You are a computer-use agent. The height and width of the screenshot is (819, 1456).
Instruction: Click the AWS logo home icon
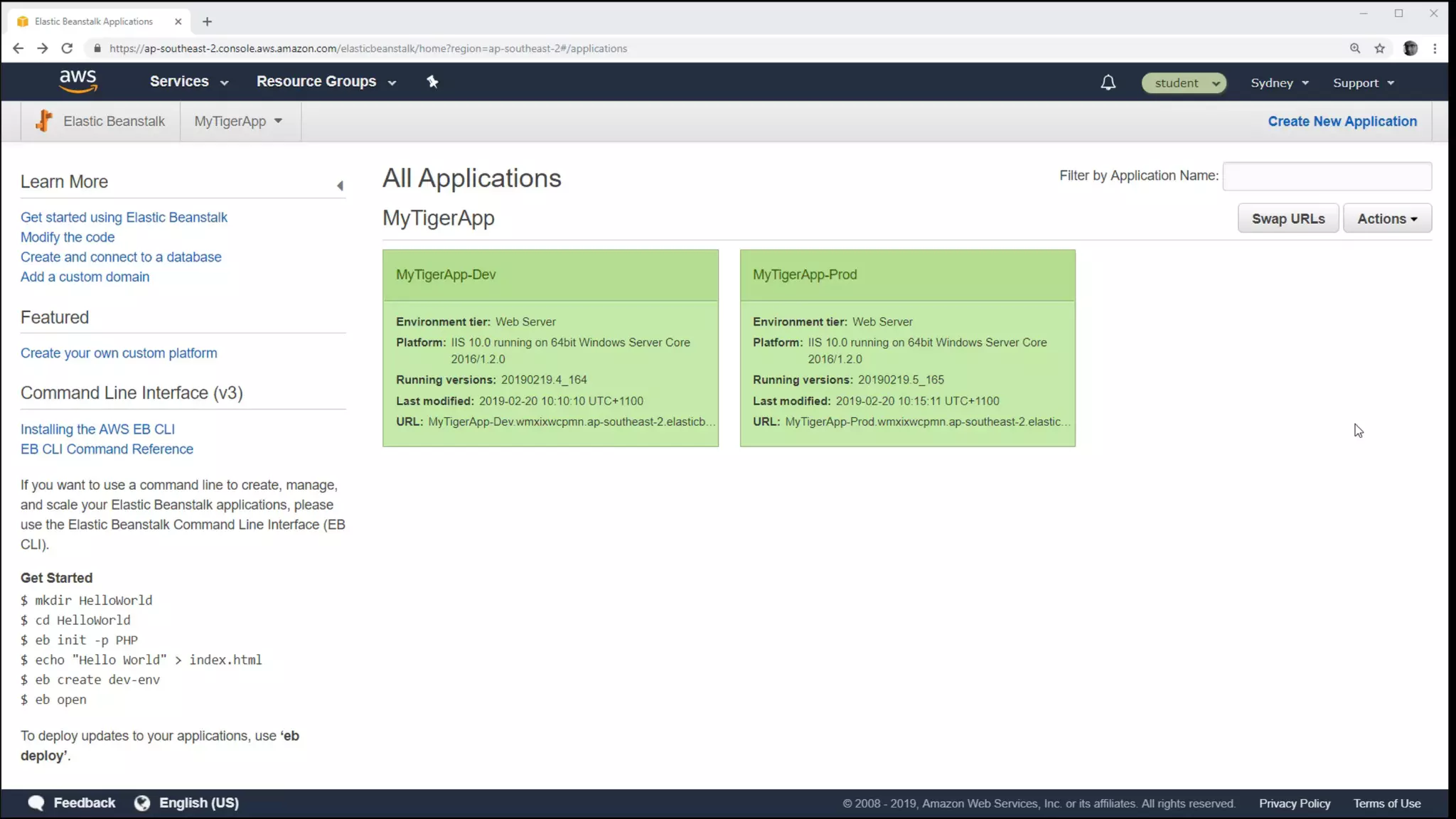[x=78, y=81]
